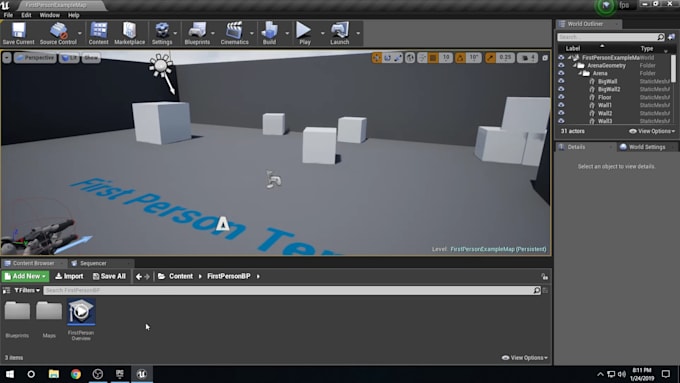Select the translate gizmo mode in the viewport
This screenshot has width=680, height=383.
click(376, 58)
